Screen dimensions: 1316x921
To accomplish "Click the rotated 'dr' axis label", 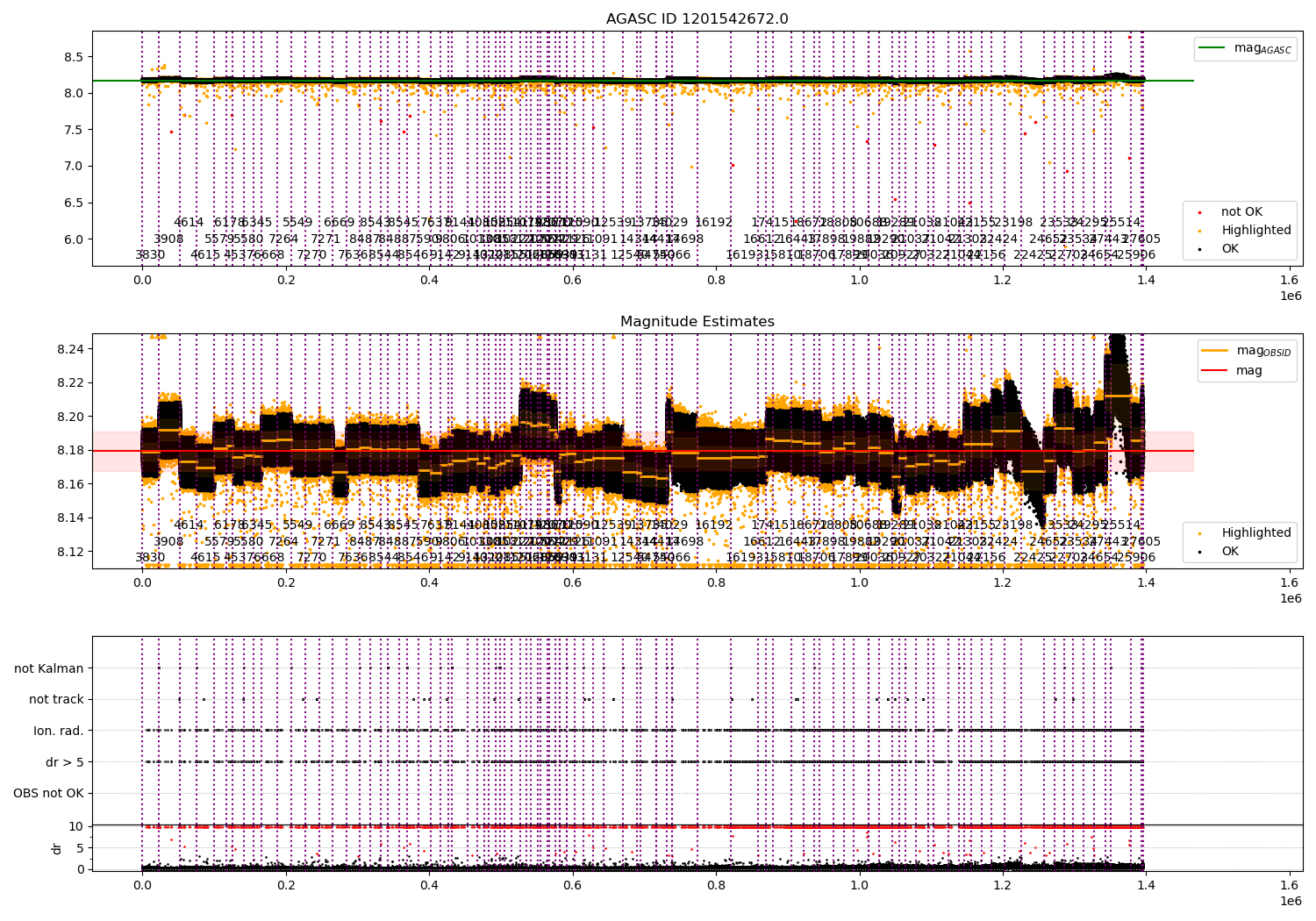I will [x=57, y=848].
